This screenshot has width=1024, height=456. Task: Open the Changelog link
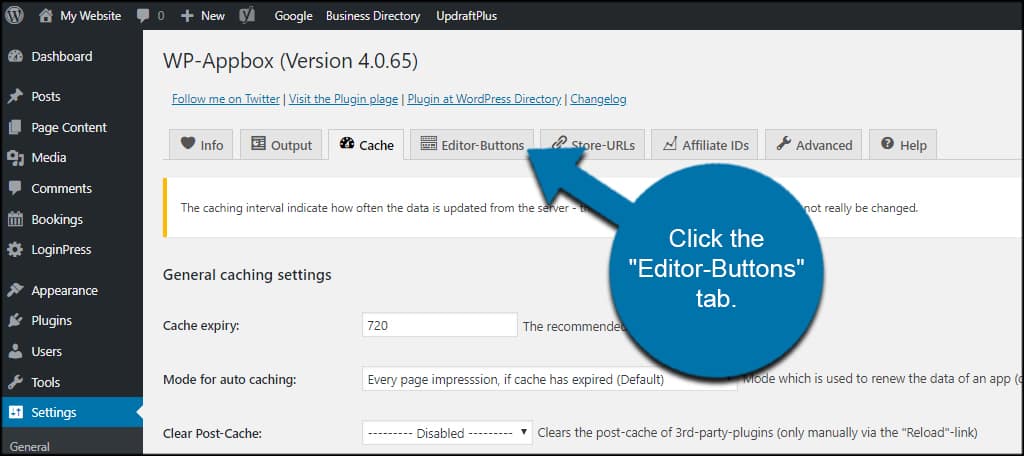[598, 99]
